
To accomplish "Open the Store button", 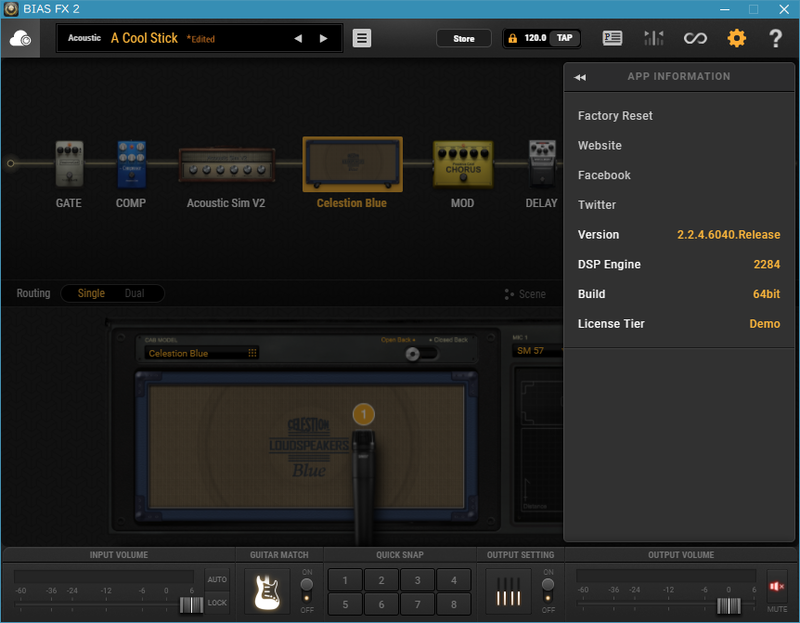I will [x=464, y=38].
